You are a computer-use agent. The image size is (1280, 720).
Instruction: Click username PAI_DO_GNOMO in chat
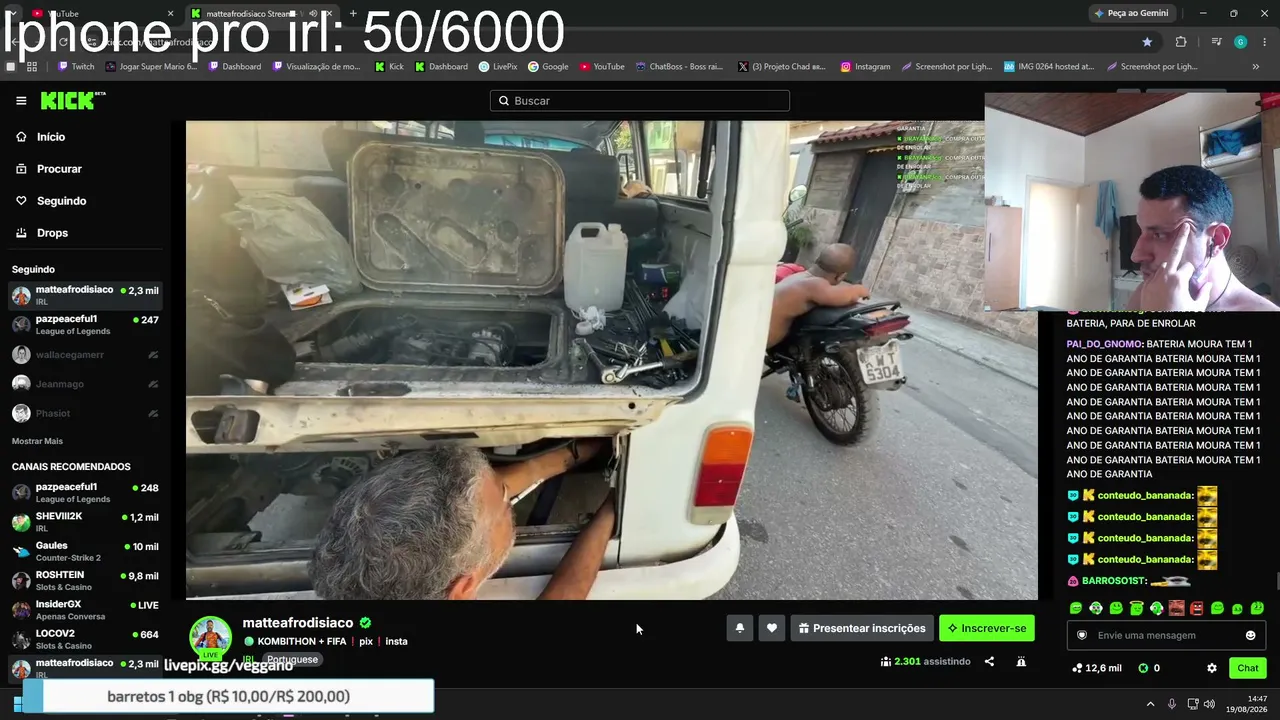(x=1104, y=344)
